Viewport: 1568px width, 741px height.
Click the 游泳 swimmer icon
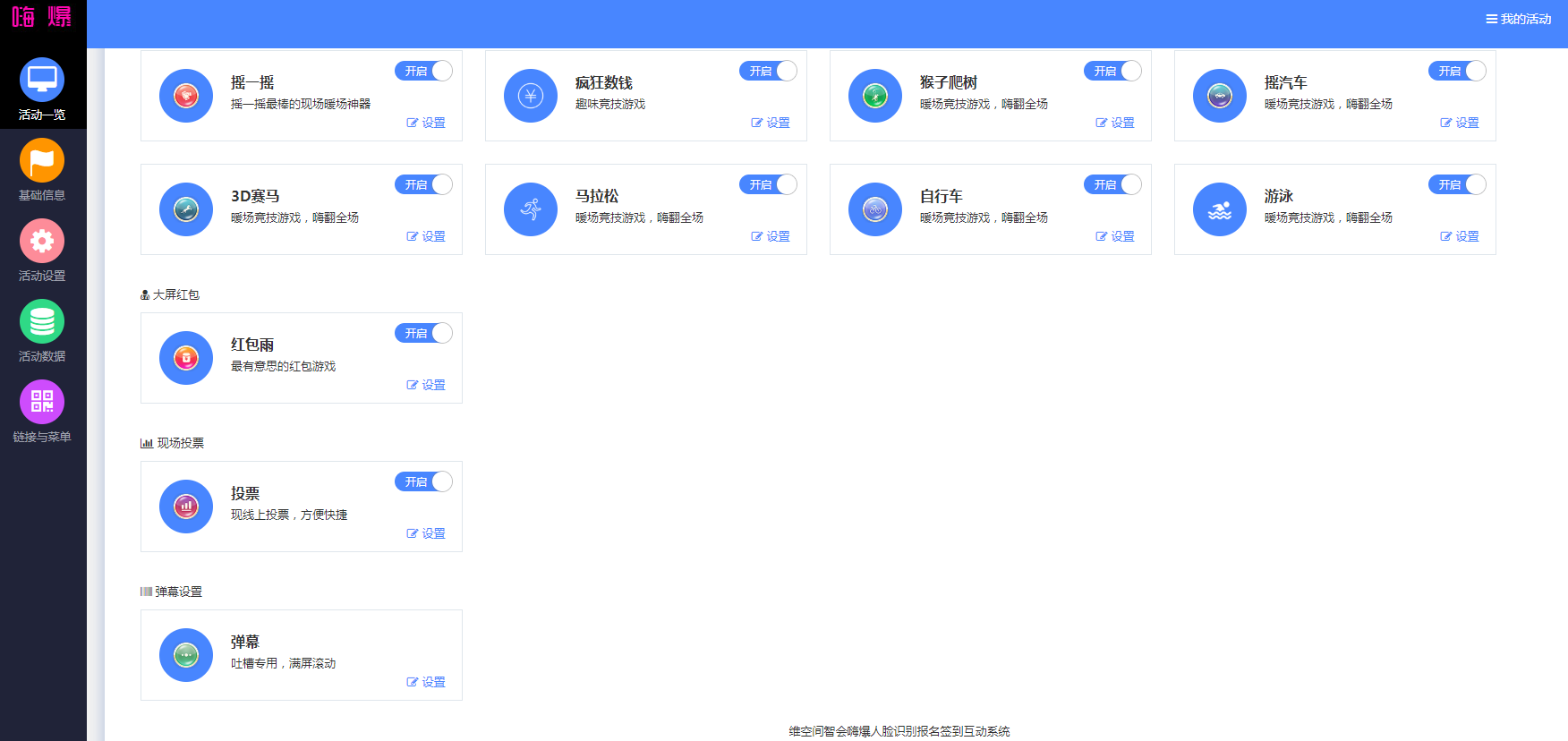1220,209
